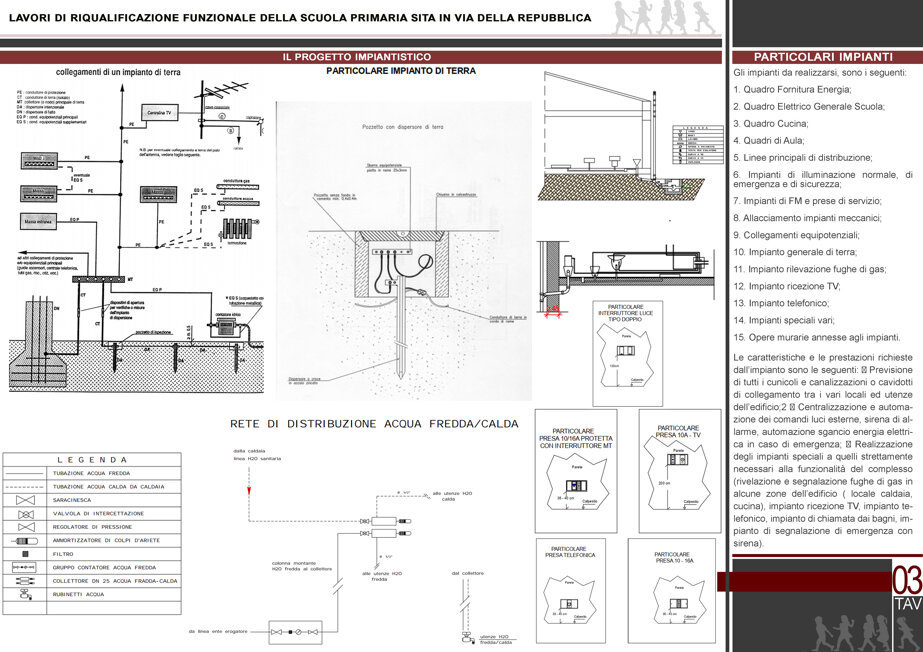Click the Rete di Distribuzione Acqua Fredda/Calda title
This screenshot has height=652, width=923.
pyautogui.click(x=374, y=424)
